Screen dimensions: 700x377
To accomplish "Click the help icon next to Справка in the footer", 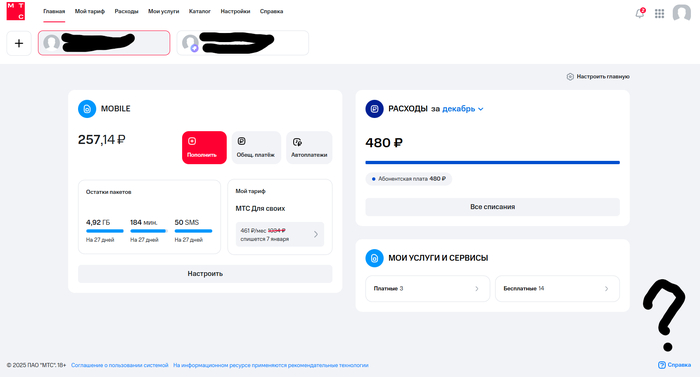I will (x=662, y=365).
